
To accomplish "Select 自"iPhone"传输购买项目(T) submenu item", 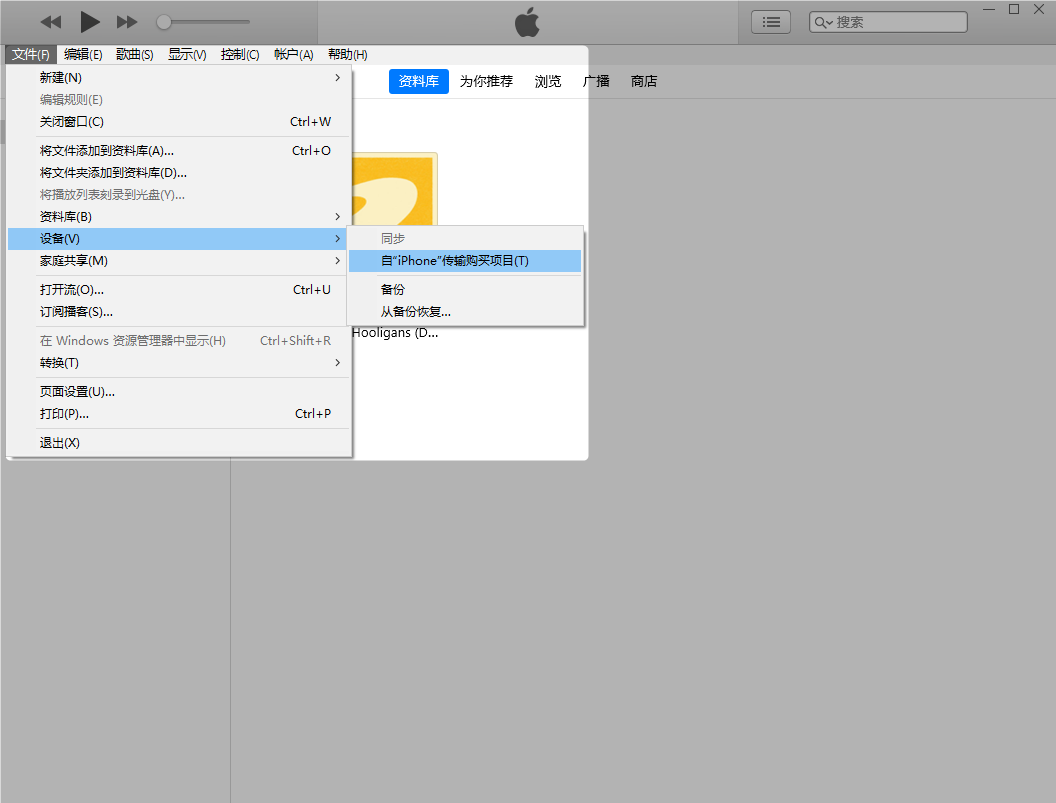I will tap(465, 261).
